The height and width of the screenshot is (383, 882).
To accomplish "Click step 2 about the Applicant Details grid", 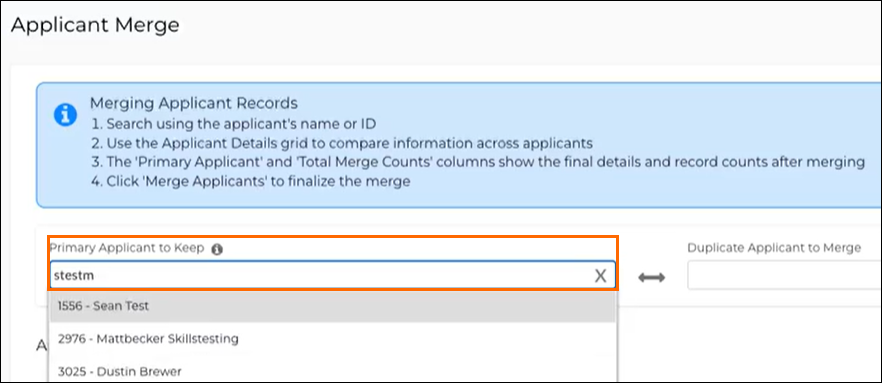I will coord(341,143).
